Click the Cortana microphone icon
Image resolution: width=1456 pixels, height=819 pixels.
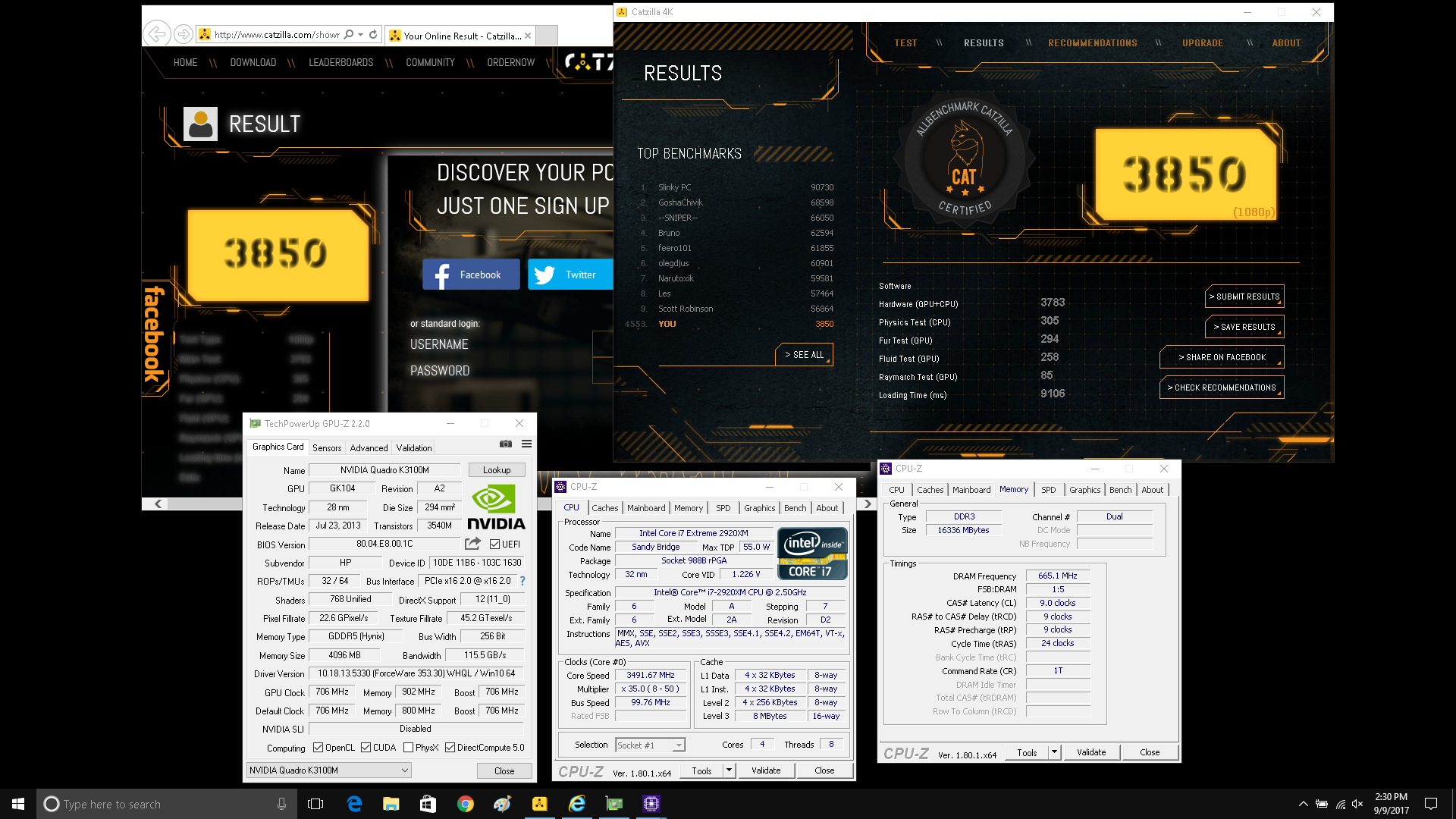[x=281, y=804]
